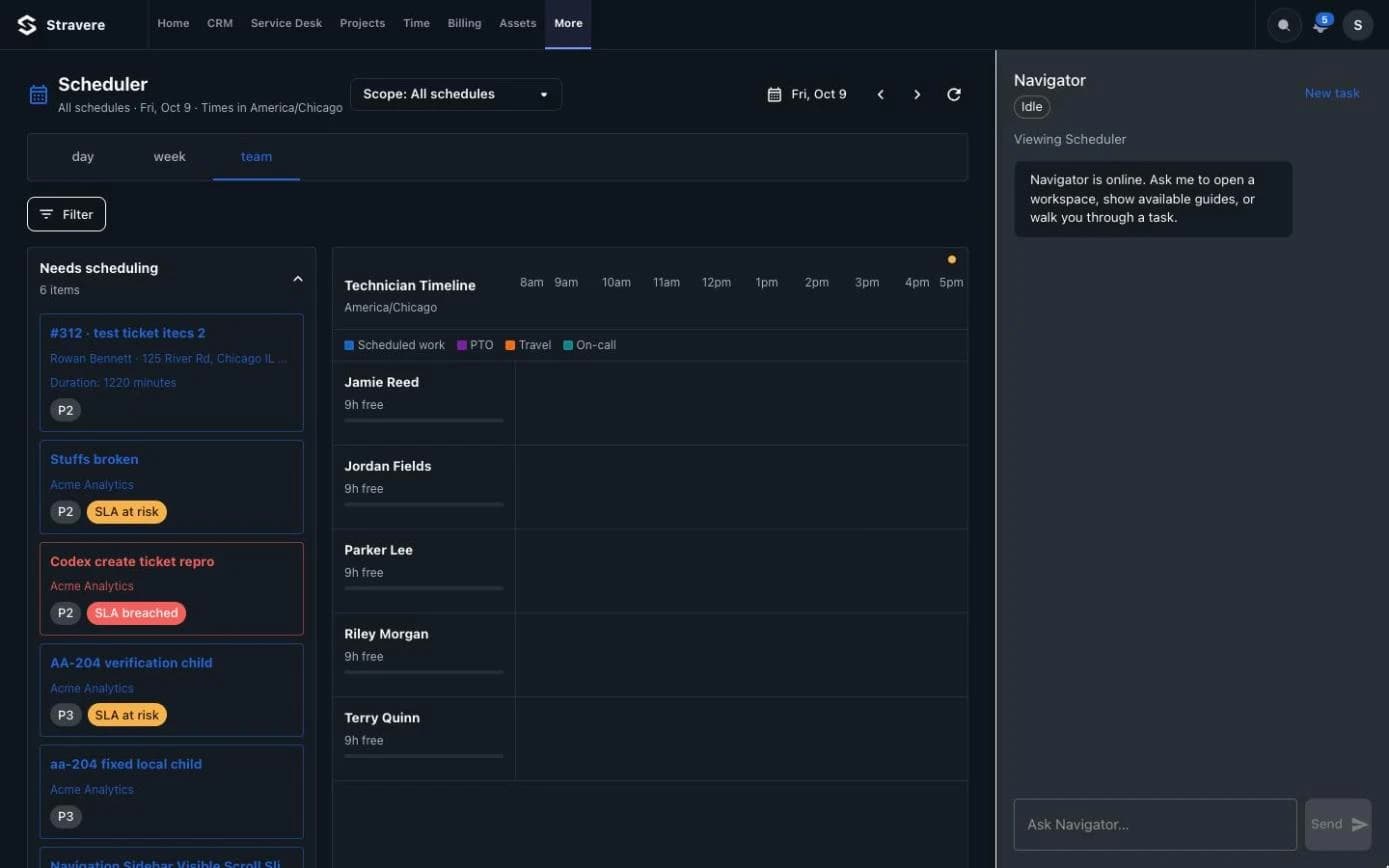Viewport: 1389px width, 868px height.
Task: Click Rowan Bennett address text on ticket #312
Action: [168, 359]
